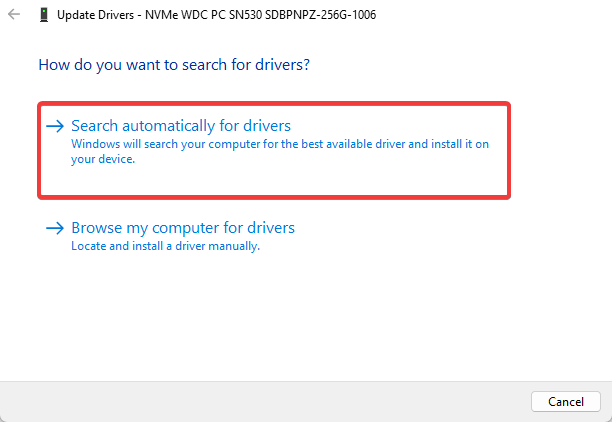Click blank gap between the two driver options
The image size is (612, 422).
point(270,208)
